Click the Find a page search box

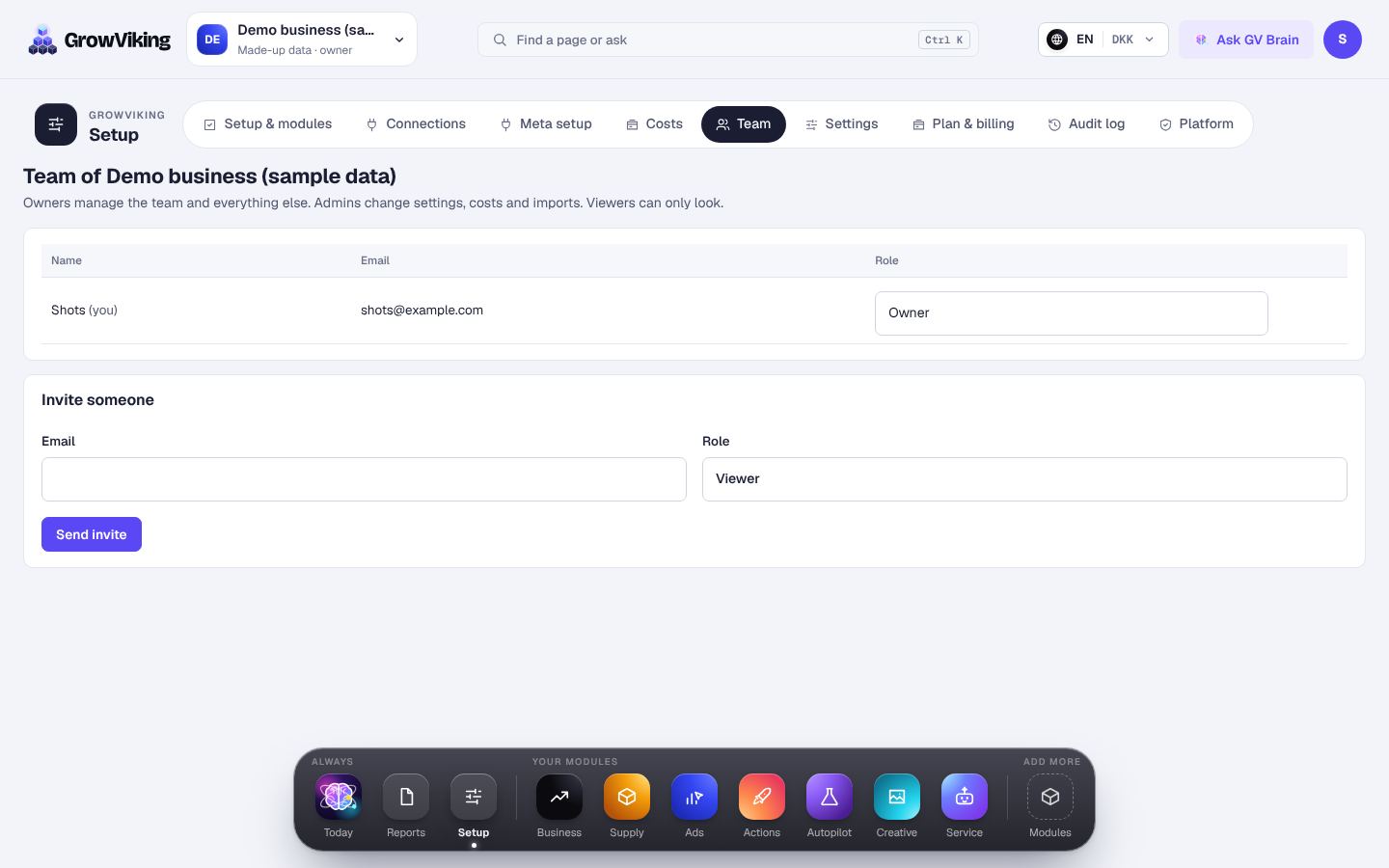728,40
